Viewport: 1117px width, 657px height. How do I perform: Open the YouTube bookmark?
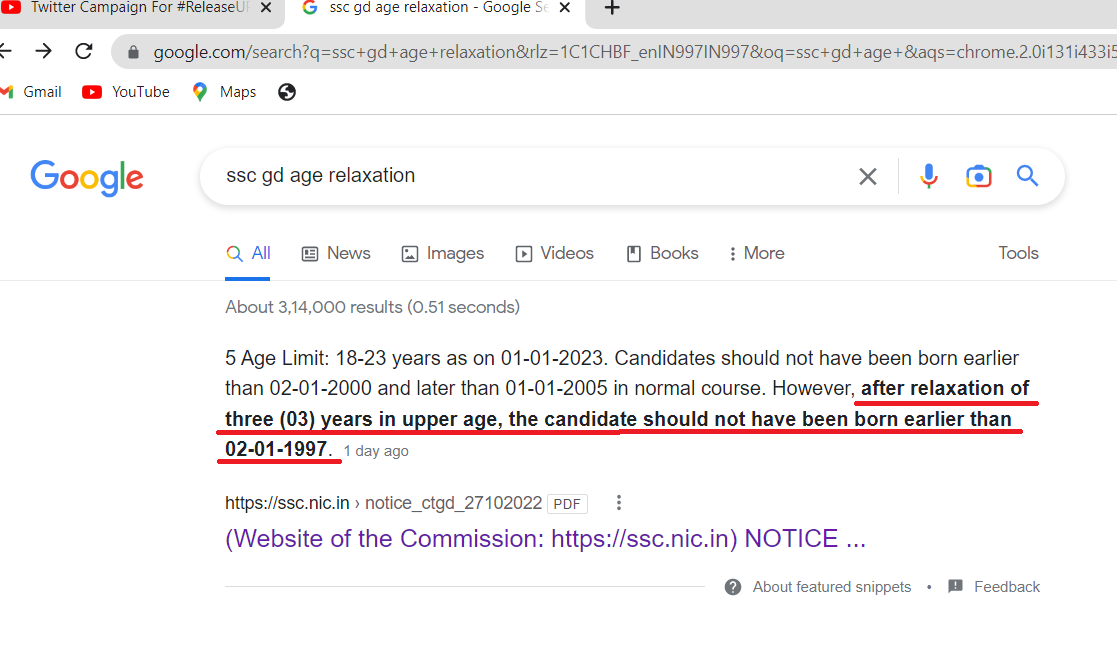click(126, 92)
